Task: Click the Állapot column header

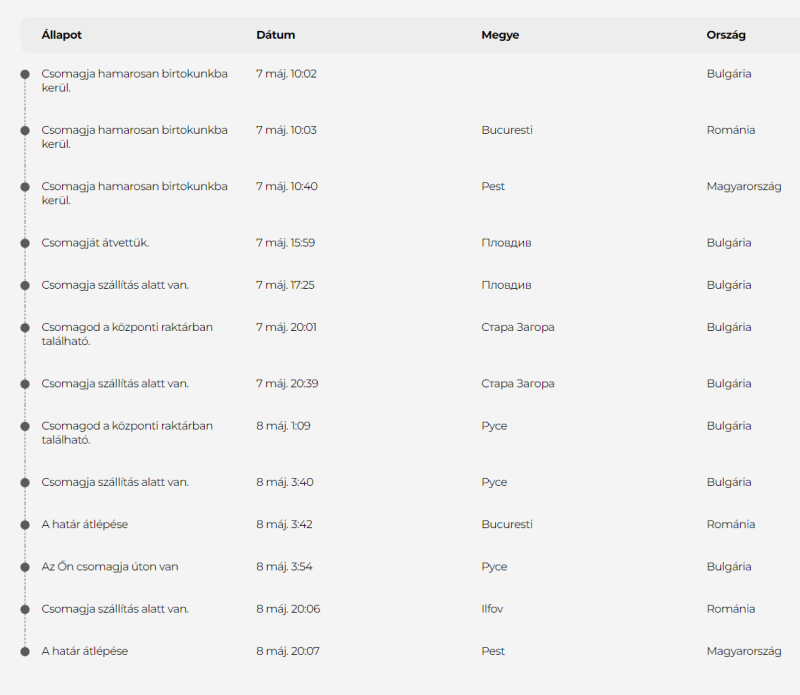Action: tap(62, 35)
